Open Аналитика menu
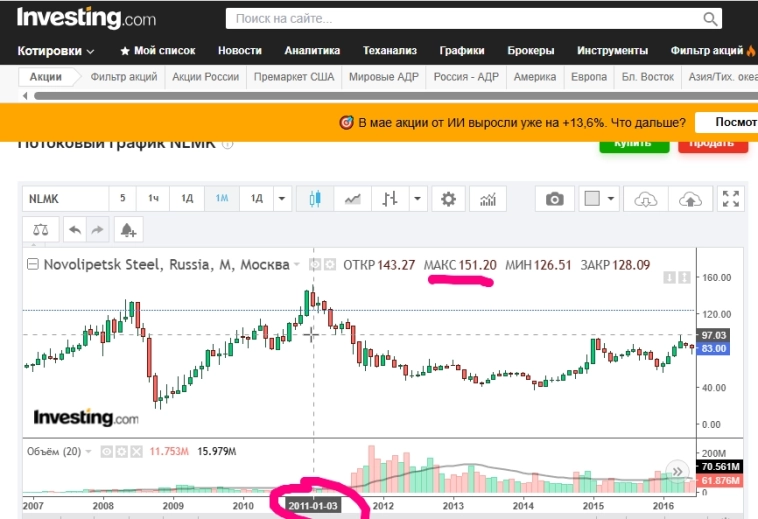The height and width of the screenshot is (519, 758). pyautogui.click(x=312, y=51)
